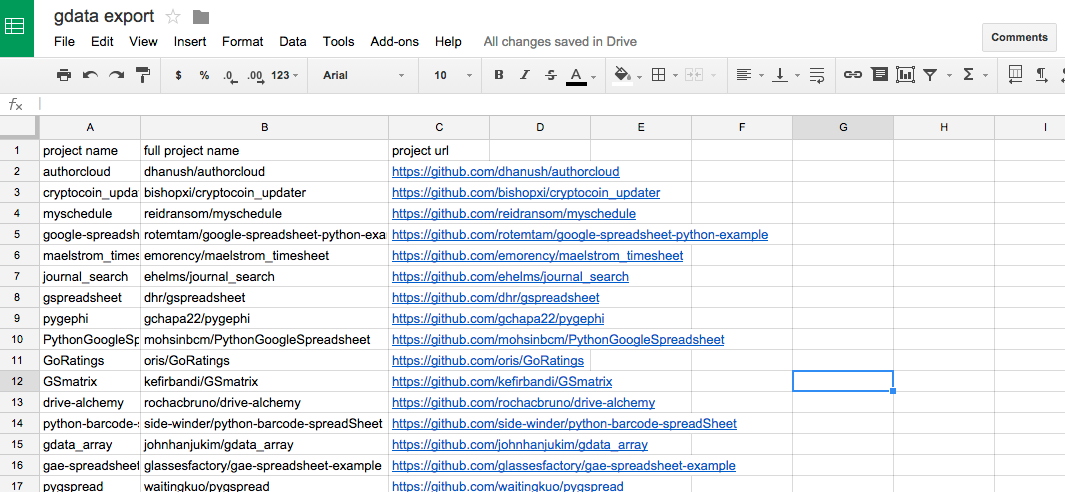The image size is (1065, 492).
Task: Toggle strikethrough formatting
Action: 551,75
